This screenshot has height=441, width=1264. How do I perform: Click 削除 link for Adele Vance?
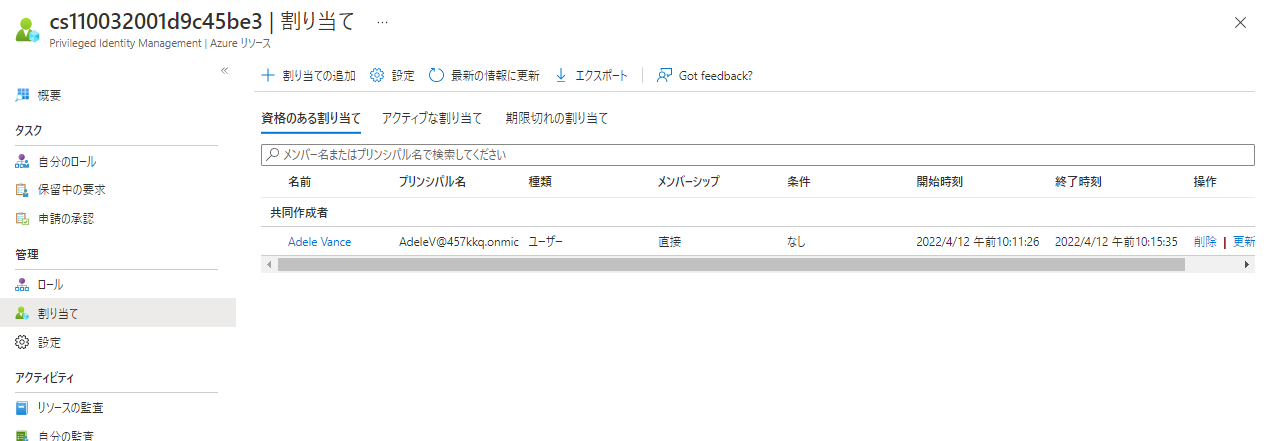pos(1205,241)
